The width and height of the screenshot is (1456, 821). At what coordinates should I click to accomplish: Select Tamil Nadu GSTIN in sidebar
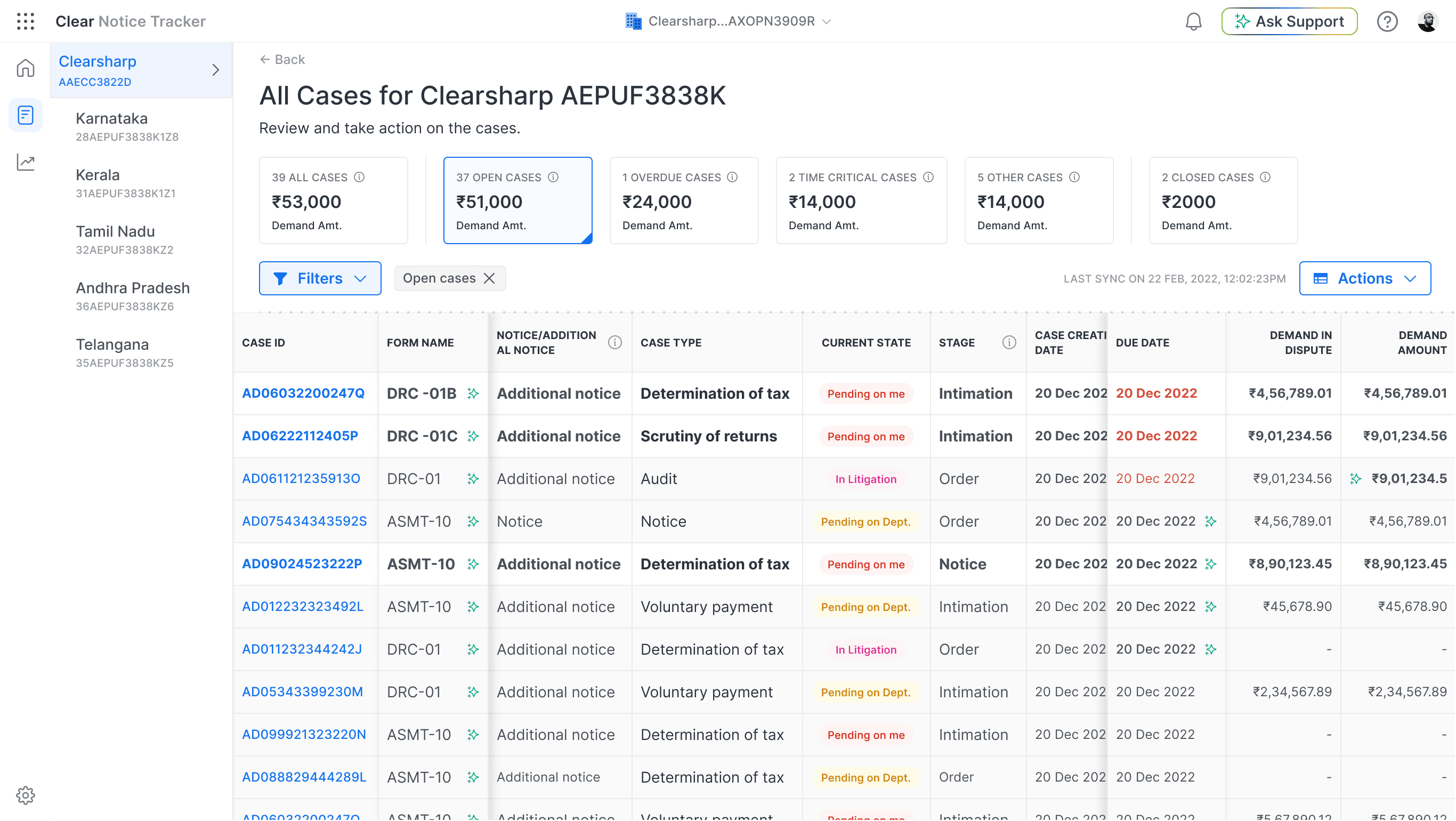point(141,240)
